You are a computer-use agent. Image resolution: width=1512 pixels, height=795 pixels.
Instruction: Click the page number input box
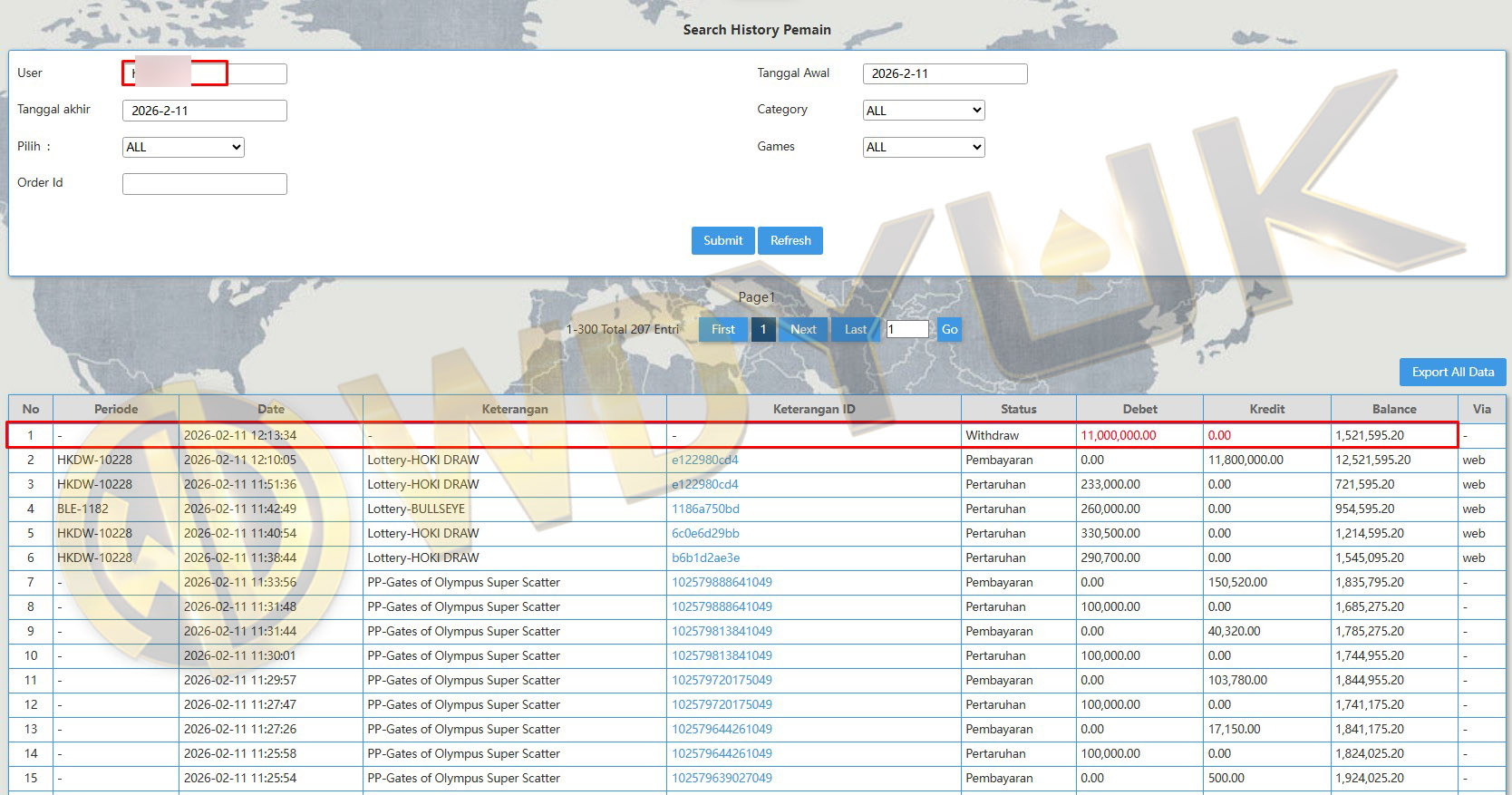[906, 329]
